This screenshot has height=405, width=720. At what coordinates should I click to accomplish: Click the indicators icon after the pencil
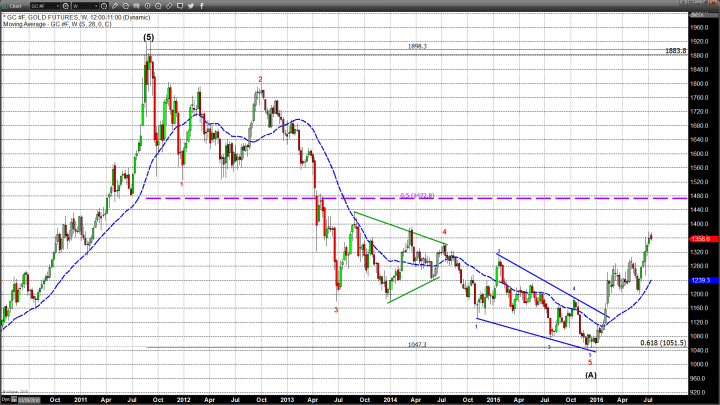[x=125, y=6]
